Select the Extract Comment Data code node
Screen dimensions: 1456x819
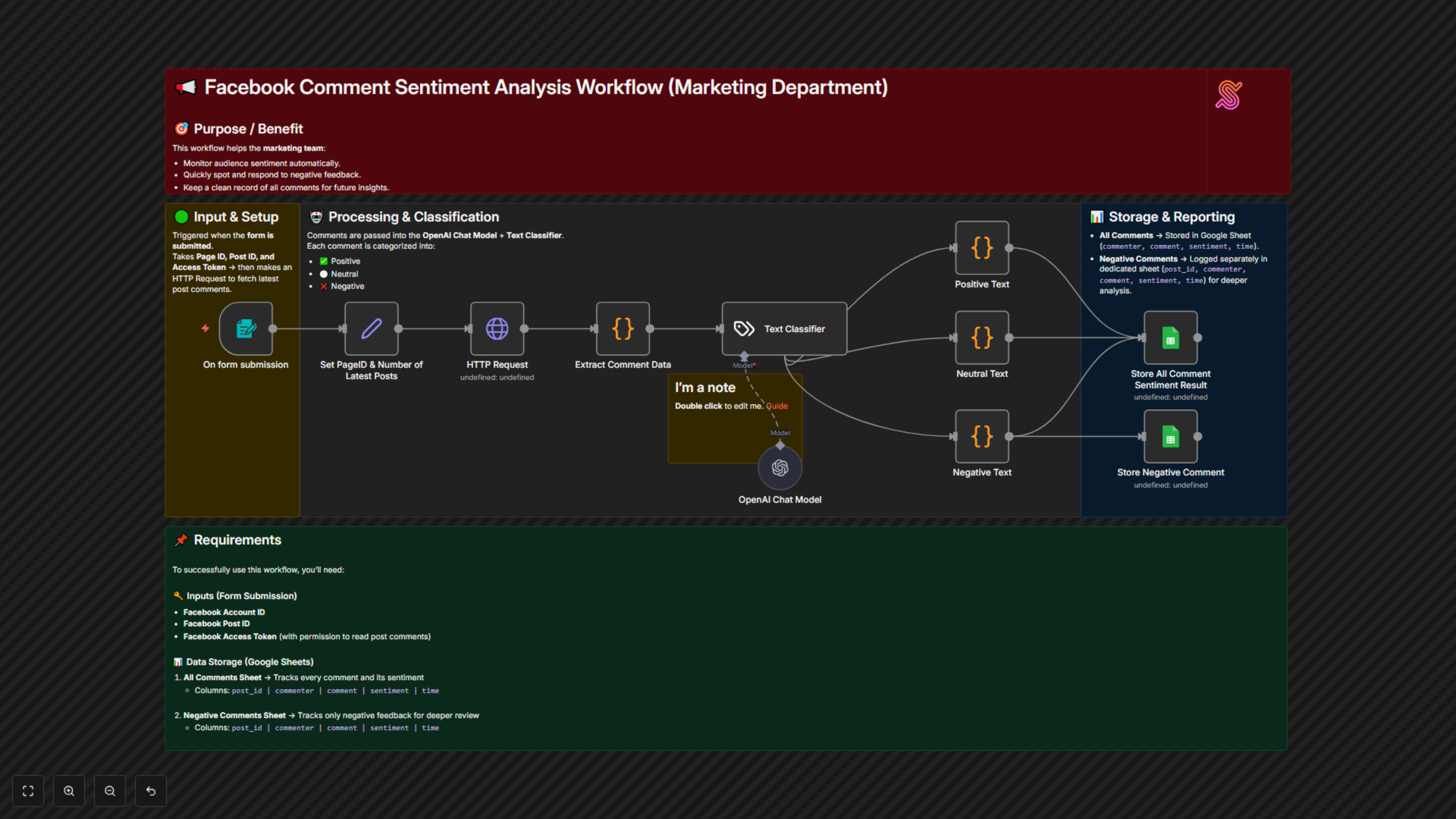[622, 328]
